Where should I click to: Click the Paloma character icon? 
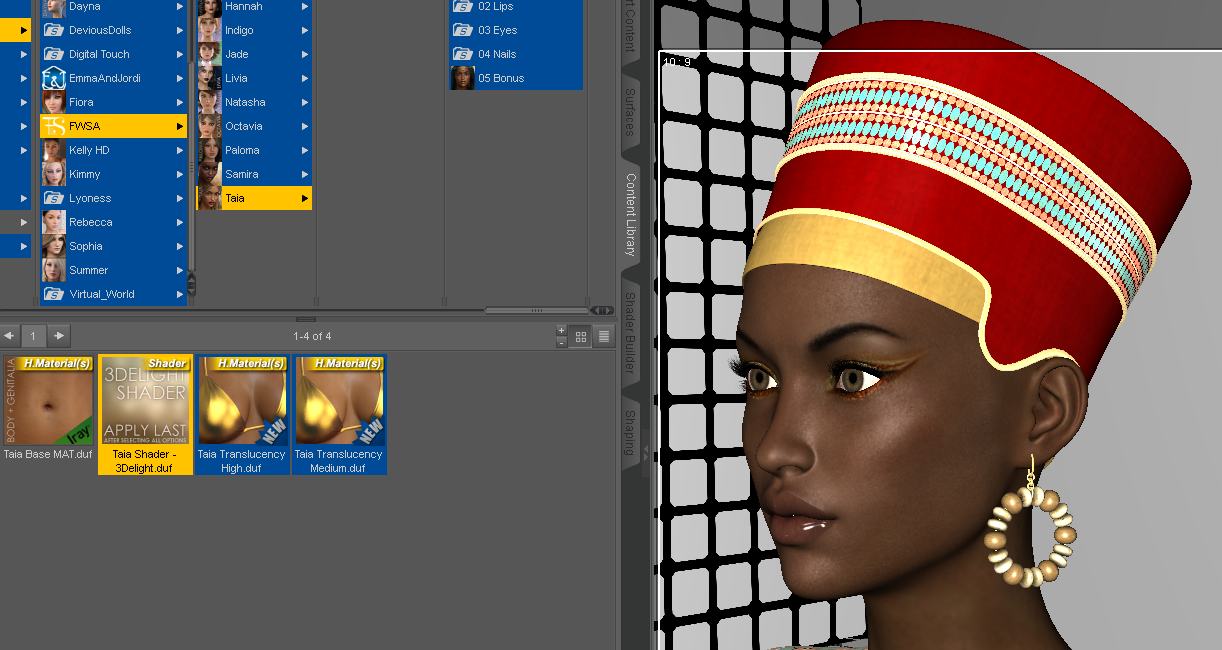pos(209,150)
